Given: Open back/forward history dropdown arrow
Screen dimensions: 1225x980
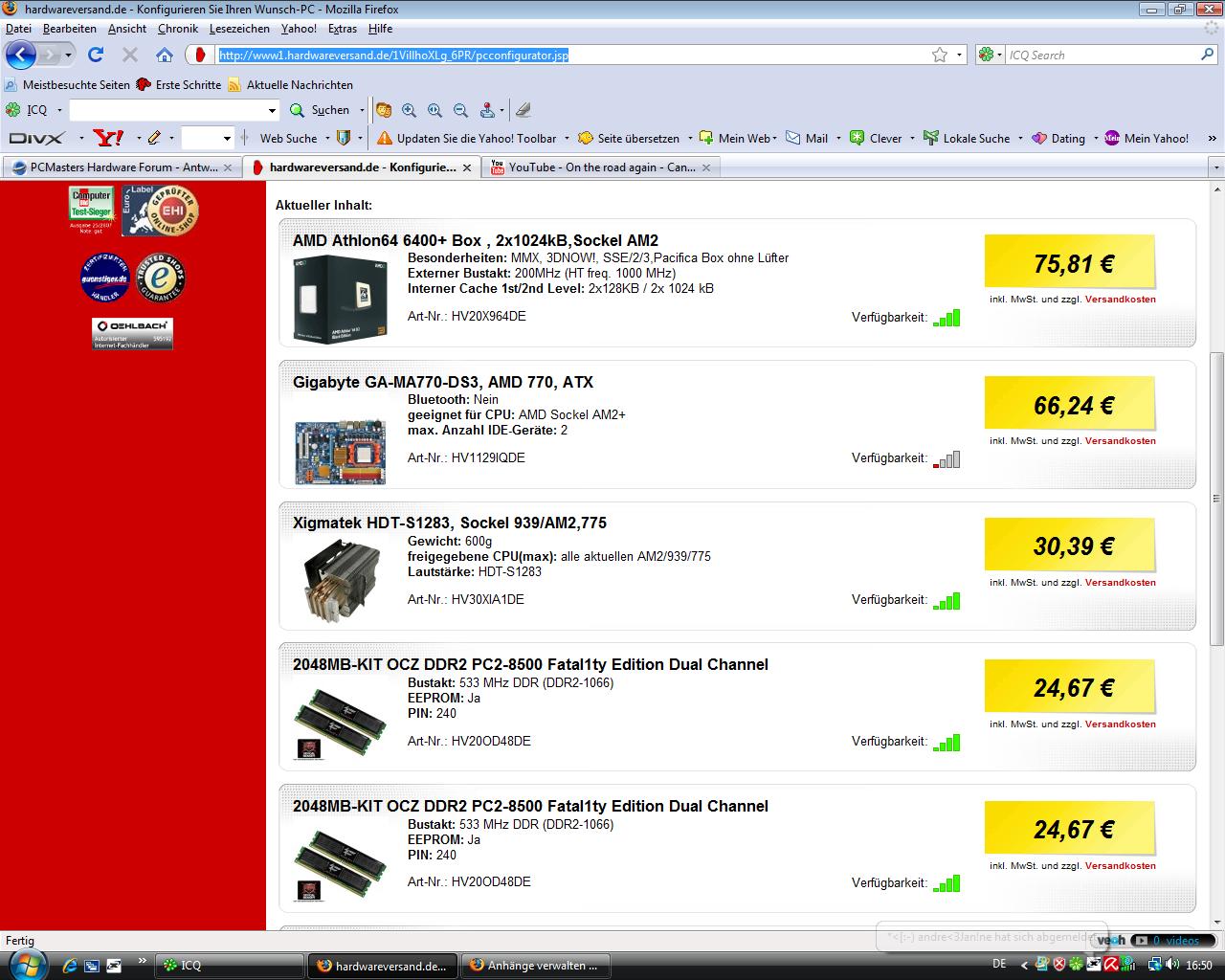Looking at the screenshot, I should coord(68,55).
